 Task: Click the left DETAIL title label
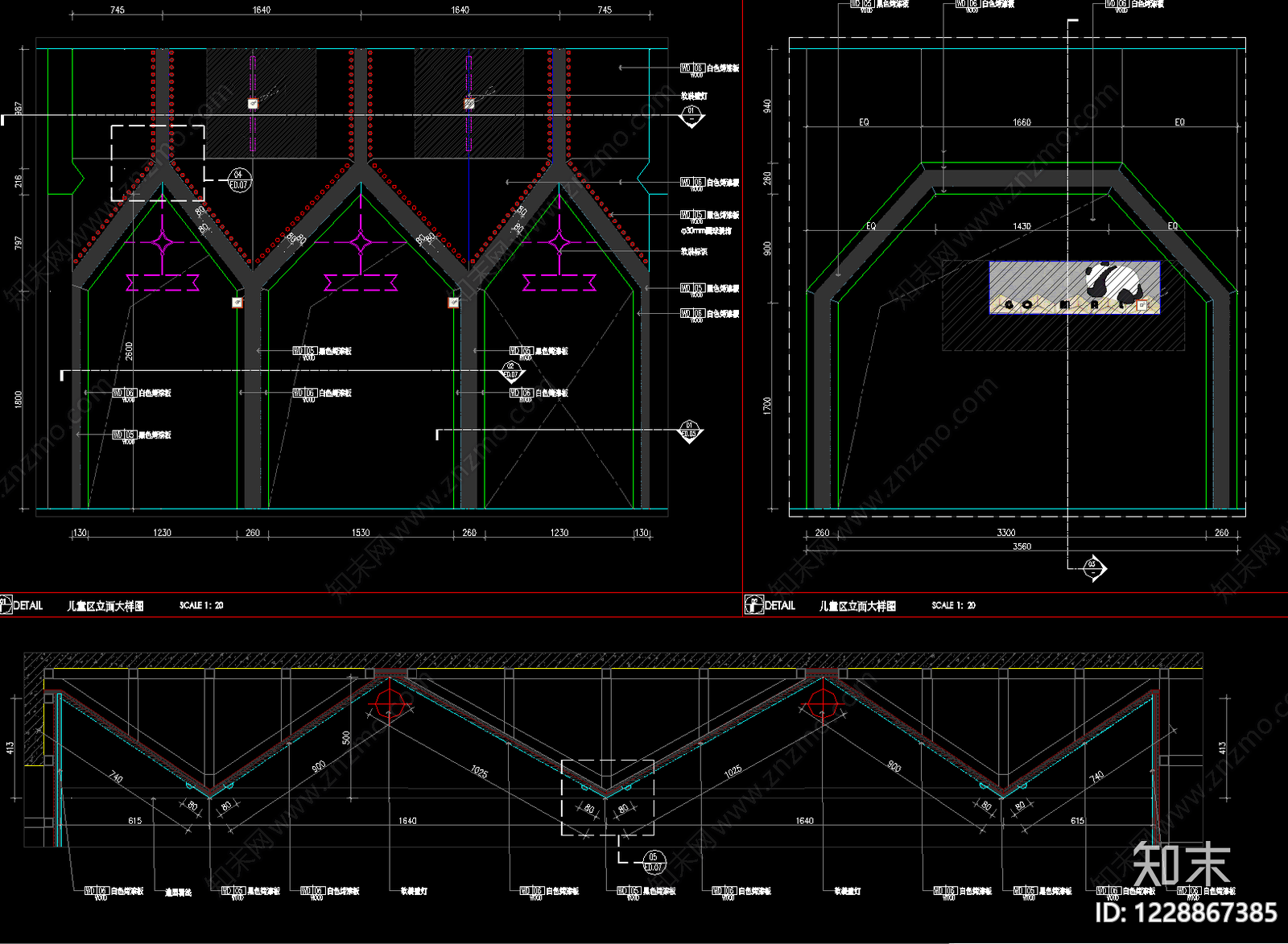click(28, 605)
